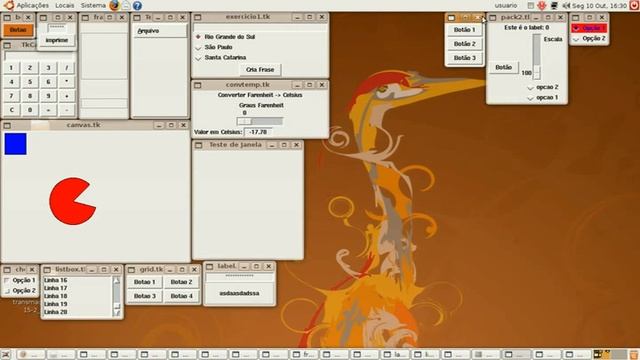Click Botao 4 in grid.tk window
Screen dimensions: 640x360
(181, 296)
